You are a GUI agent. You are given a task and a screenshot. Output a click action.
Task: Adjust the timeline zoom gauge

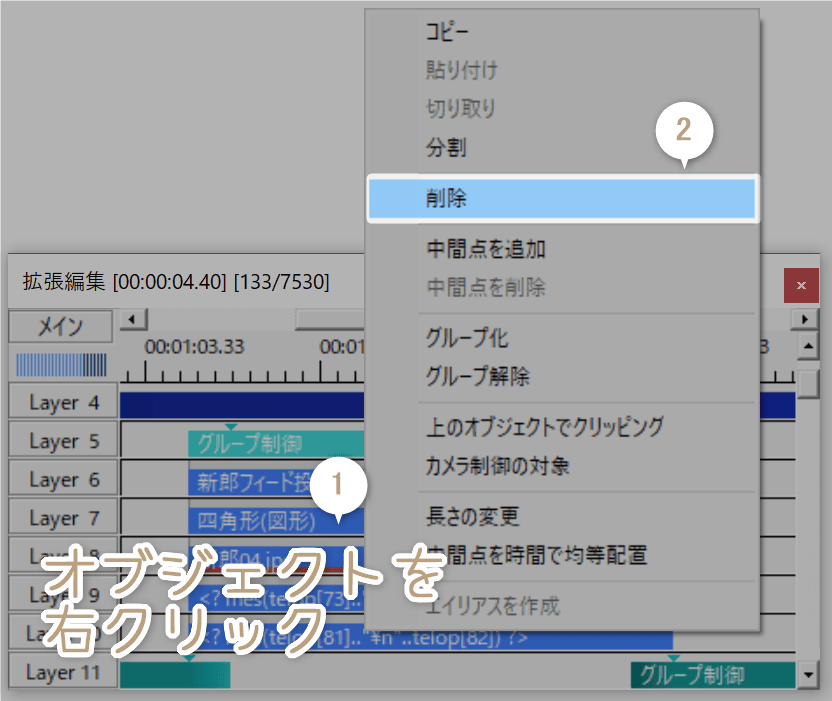pos(60,365)
